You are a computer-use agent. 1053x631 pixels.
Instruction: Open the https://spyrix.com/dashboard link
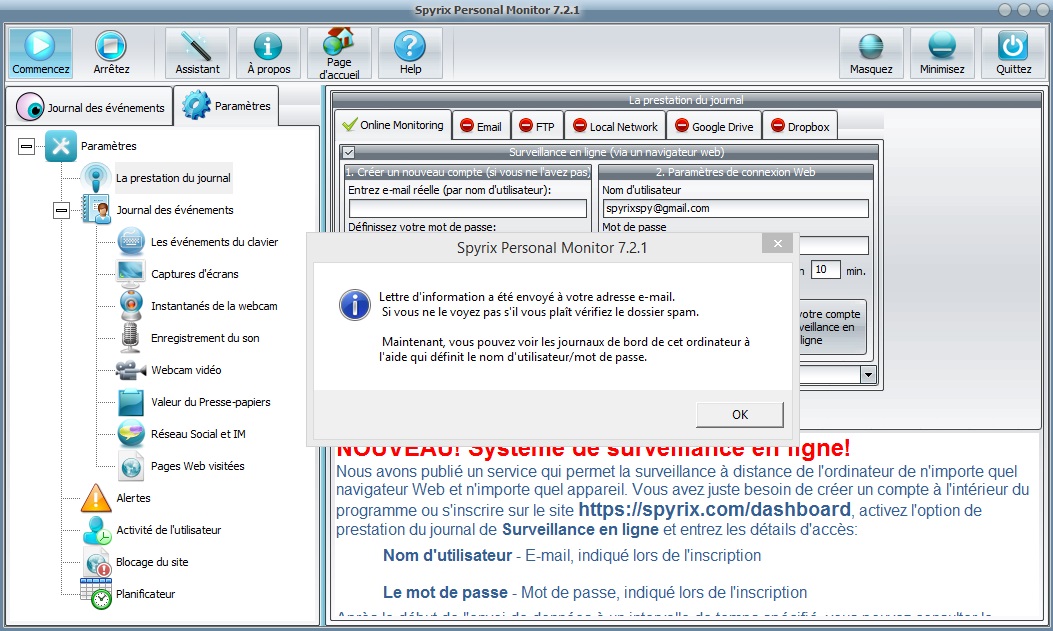click(715, 509)
